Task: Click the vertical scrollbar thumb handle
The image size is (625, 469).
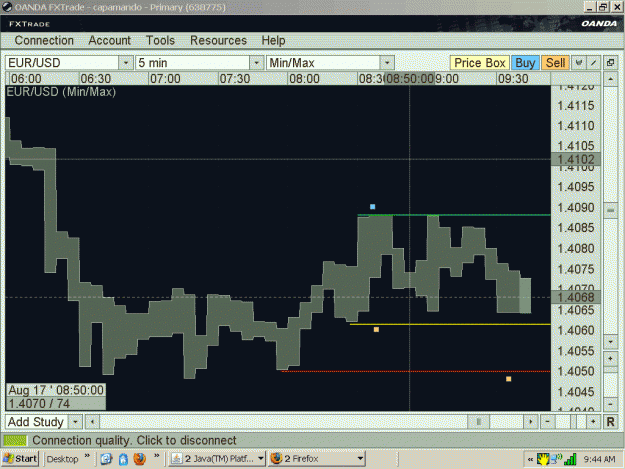Action: (x=610, y=210)
